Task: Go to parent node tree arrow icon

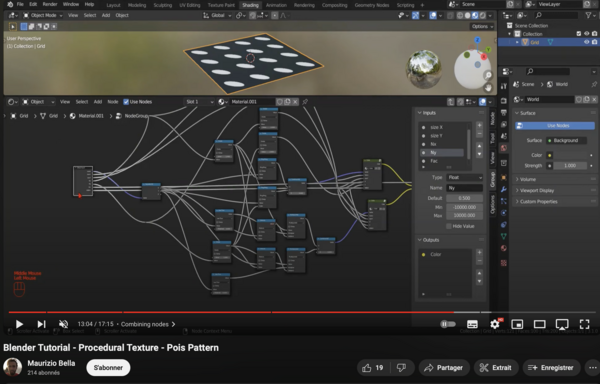Action: click(x=451, y=102)
